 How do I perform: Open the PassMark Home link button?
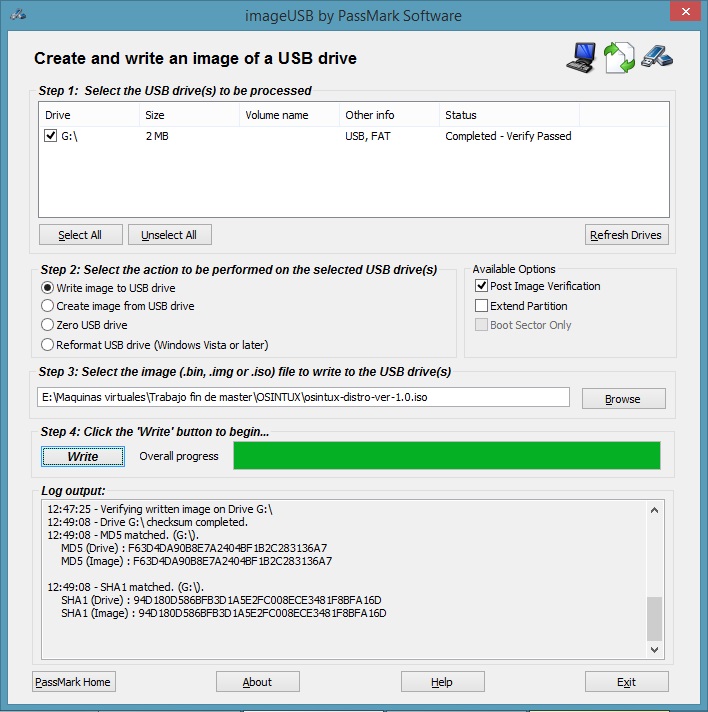(x=74, y=682)
